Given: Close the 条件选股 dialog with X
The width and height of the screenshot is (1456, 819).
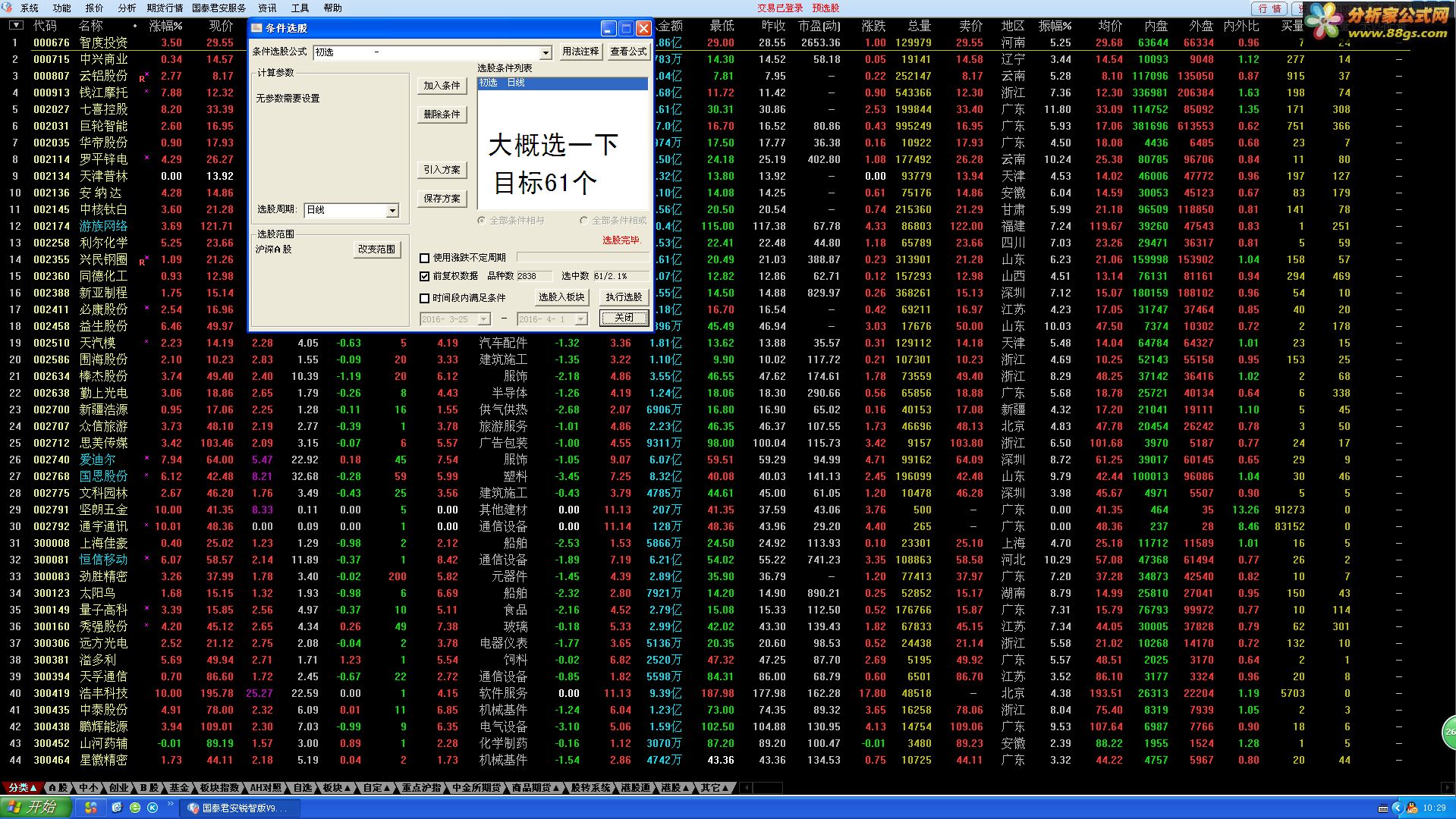Looking at the screenshot, I should click(x=643, y=28).
